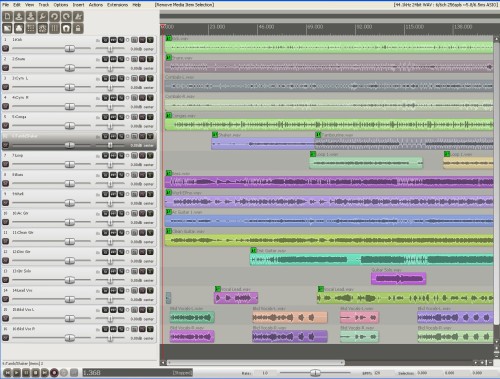500x379 pixels.
Task: Click the 1.368 time position display
Action: click(x=138, y=373)
